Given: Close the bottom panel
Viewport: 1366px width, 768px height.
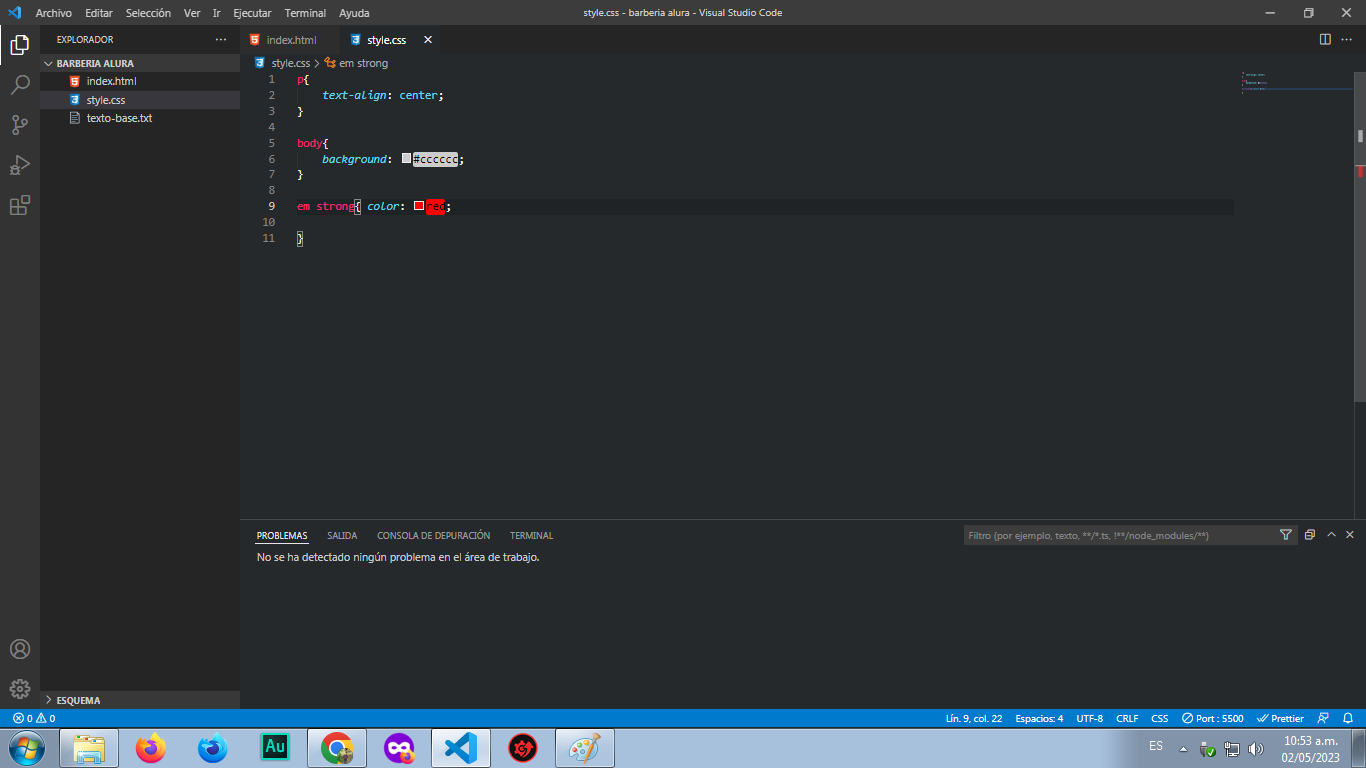Looking at the screenshot, I should [x=1350, y=535].
